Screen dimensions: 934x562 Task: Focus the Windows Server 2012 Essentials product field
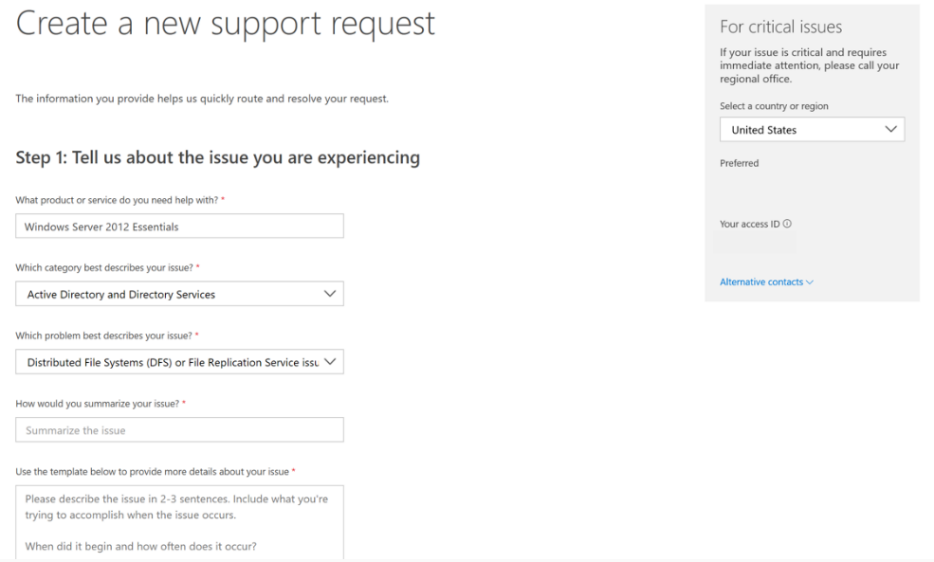tap(180, 226)
